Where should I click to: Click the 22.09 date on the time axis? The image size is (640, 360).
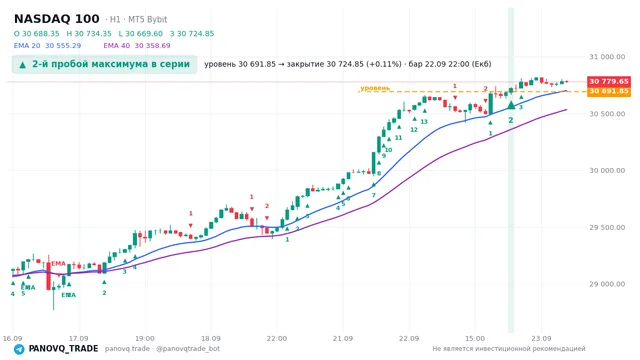click(x=409, y=338)
